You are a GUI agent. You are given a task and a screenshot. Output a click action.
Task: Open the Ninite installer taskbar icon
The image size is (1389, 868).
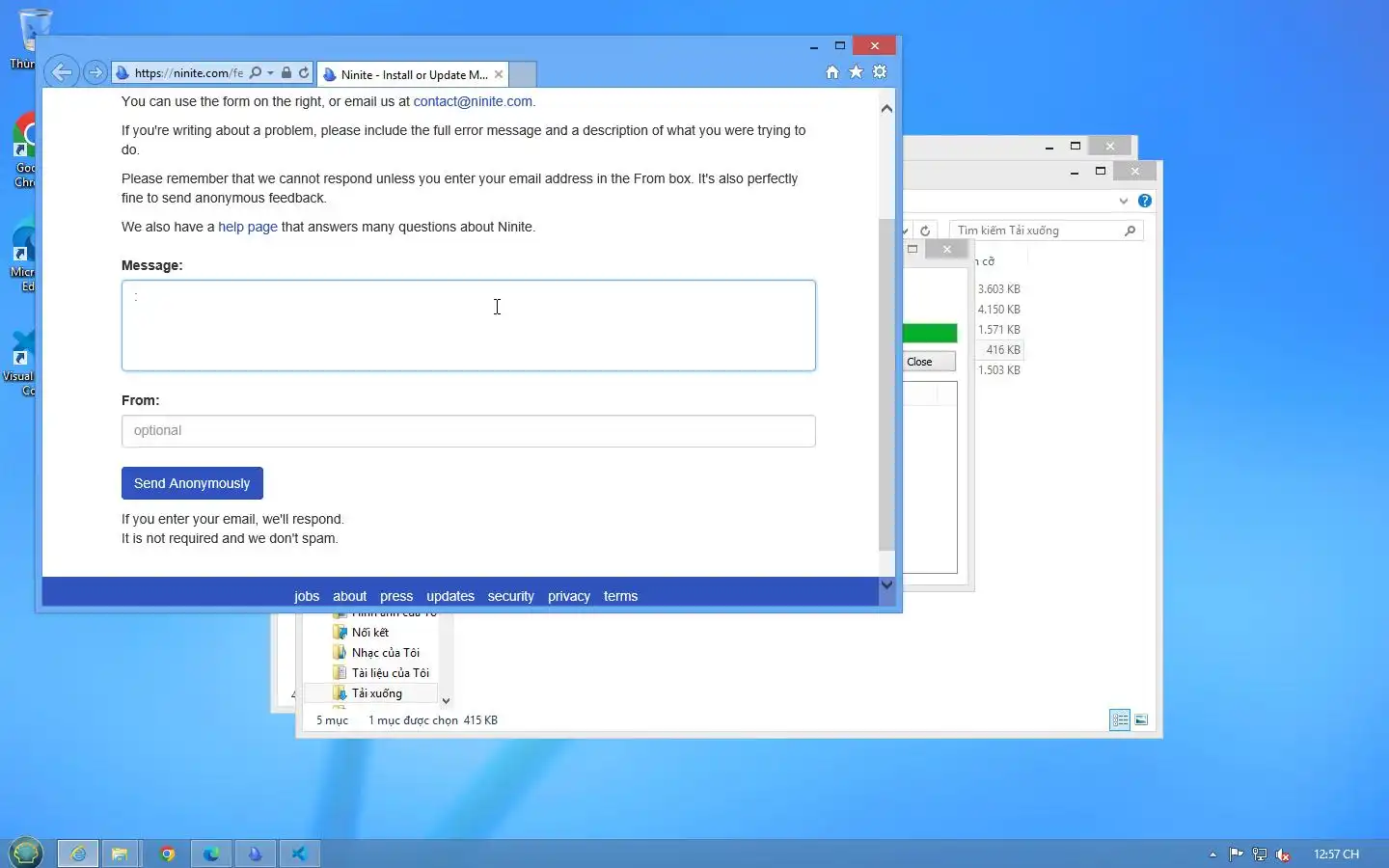(255, 854)
